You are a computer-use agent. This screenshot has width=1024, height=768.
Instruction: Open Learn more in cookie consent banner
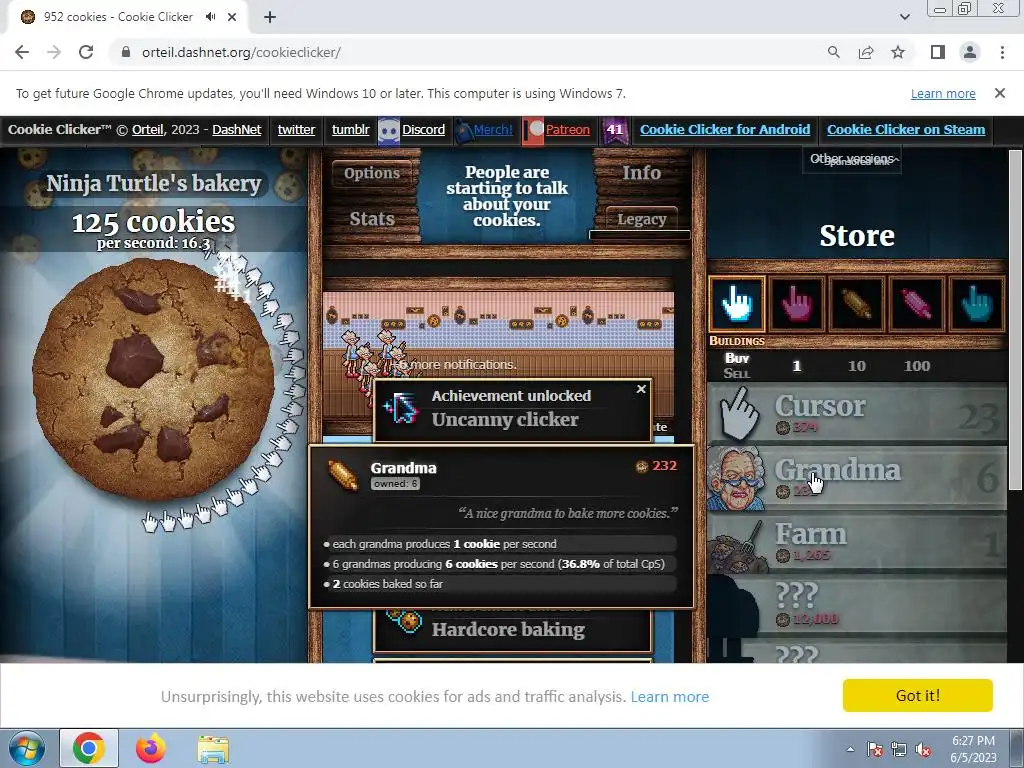(x=669, y=697)
